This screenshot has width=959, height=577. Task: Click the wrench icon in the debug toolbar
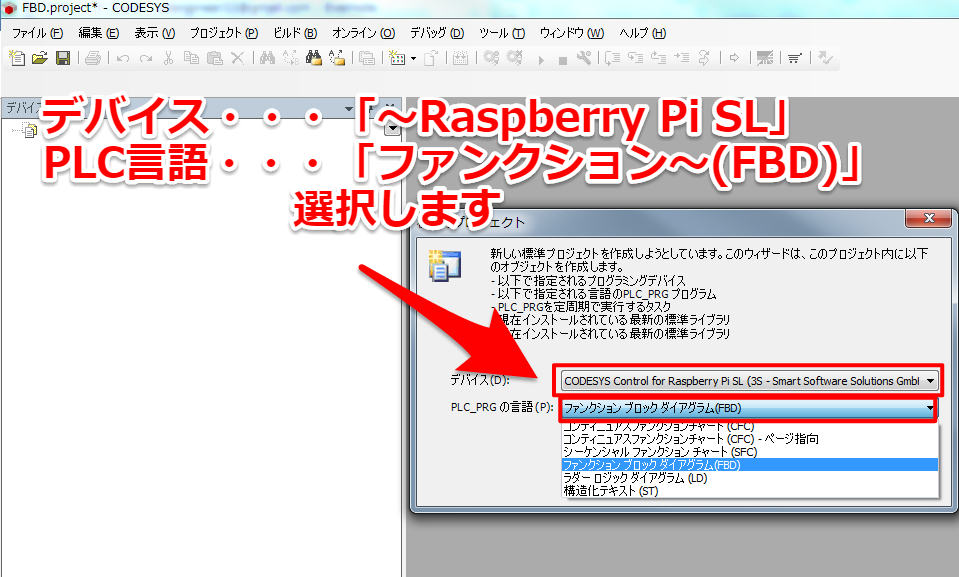click(585, 58)
